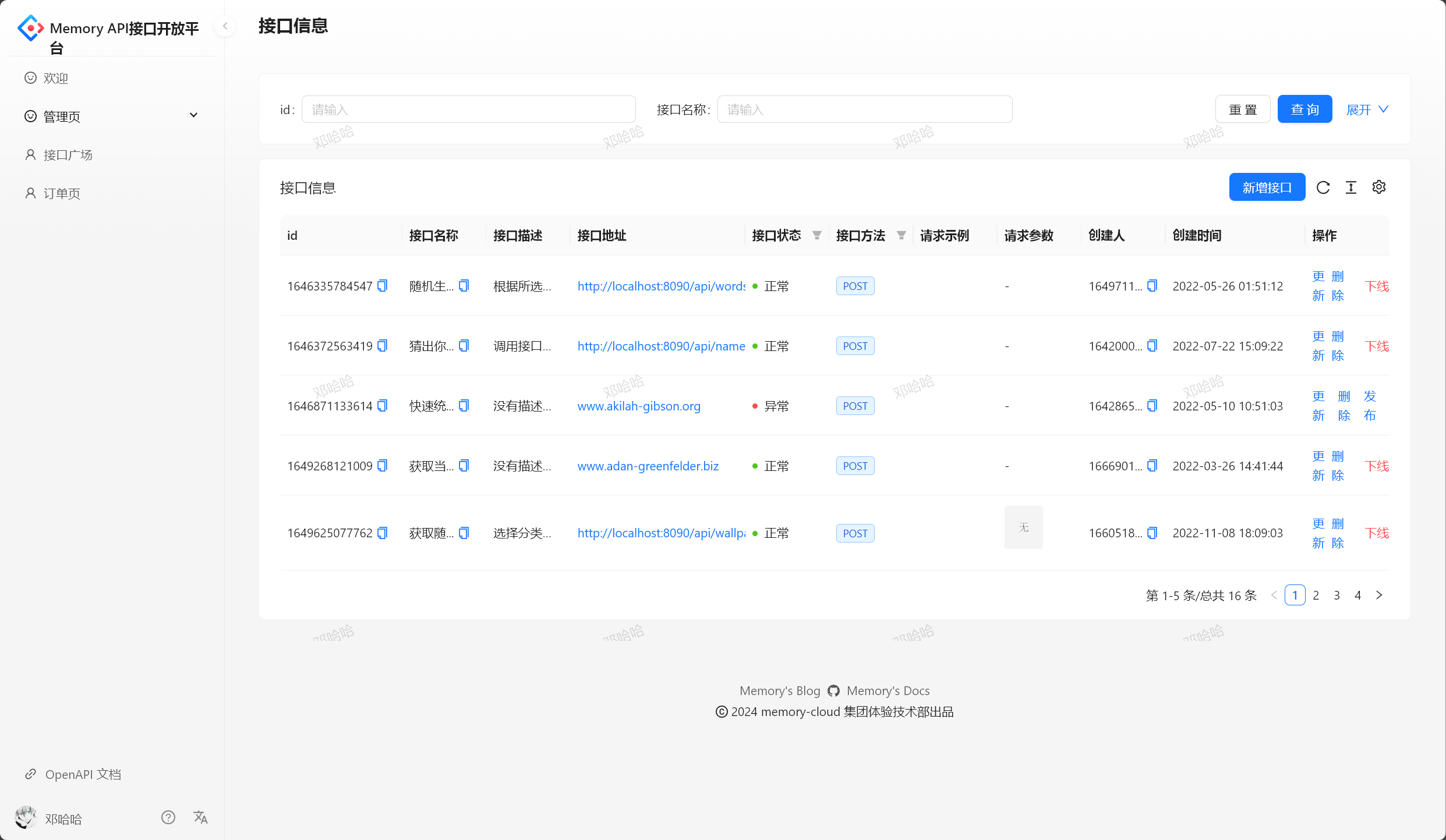Copy id 1646372563419
The width and height of the screenshot is (1446, 840).
(x=383, y=346)
